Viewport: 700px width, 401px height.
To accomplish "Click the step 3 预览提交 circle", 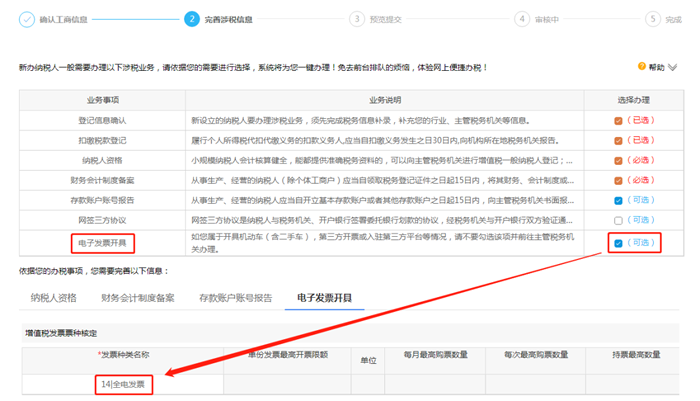I will [x=356, y=19].
